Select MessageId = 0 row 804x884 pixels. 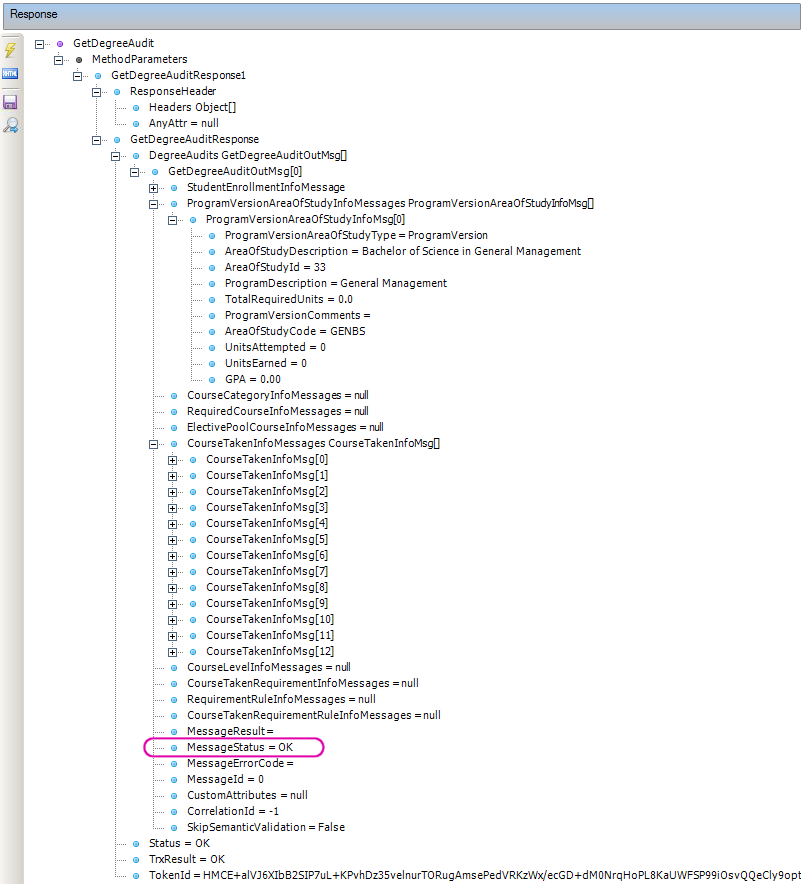(x=226, y=779)
